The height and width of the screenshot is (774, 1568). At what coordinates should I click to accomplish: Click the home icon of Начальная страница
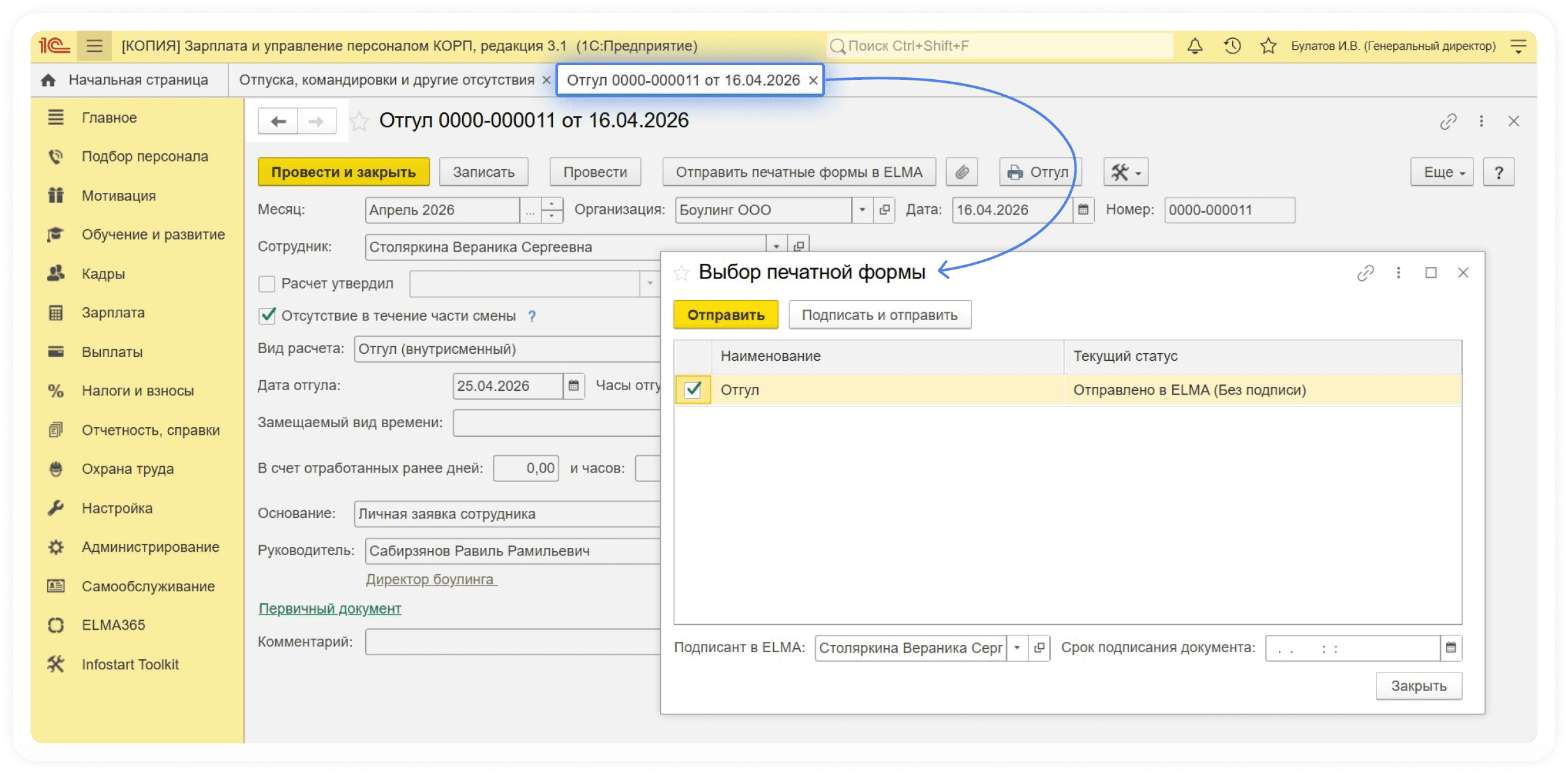[x=49, y=80]
